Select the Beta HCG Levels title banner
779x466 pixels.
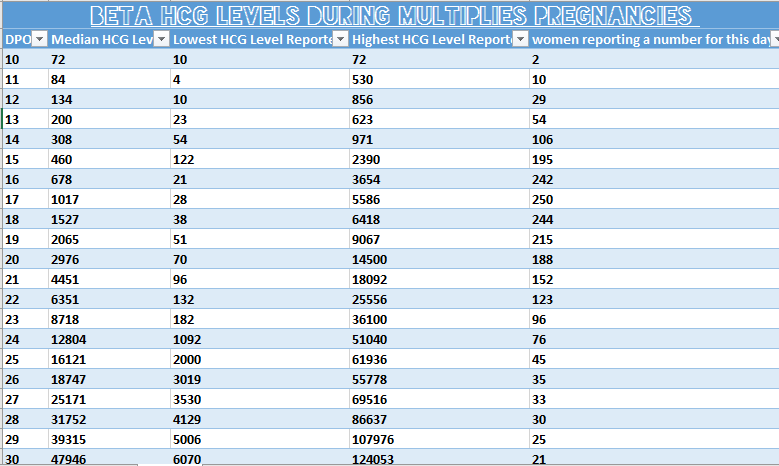389,15
